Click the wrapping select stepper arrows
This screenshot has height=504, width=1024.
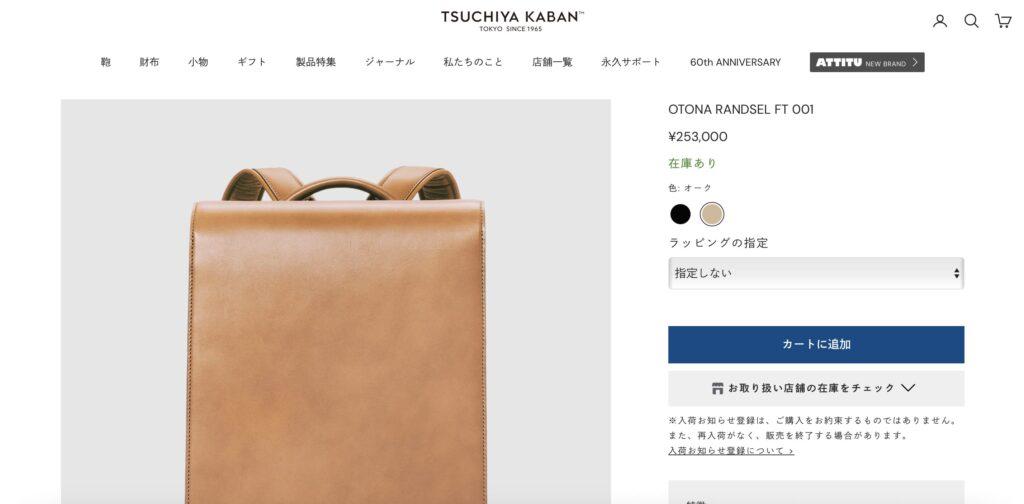[x=956, y=273]
